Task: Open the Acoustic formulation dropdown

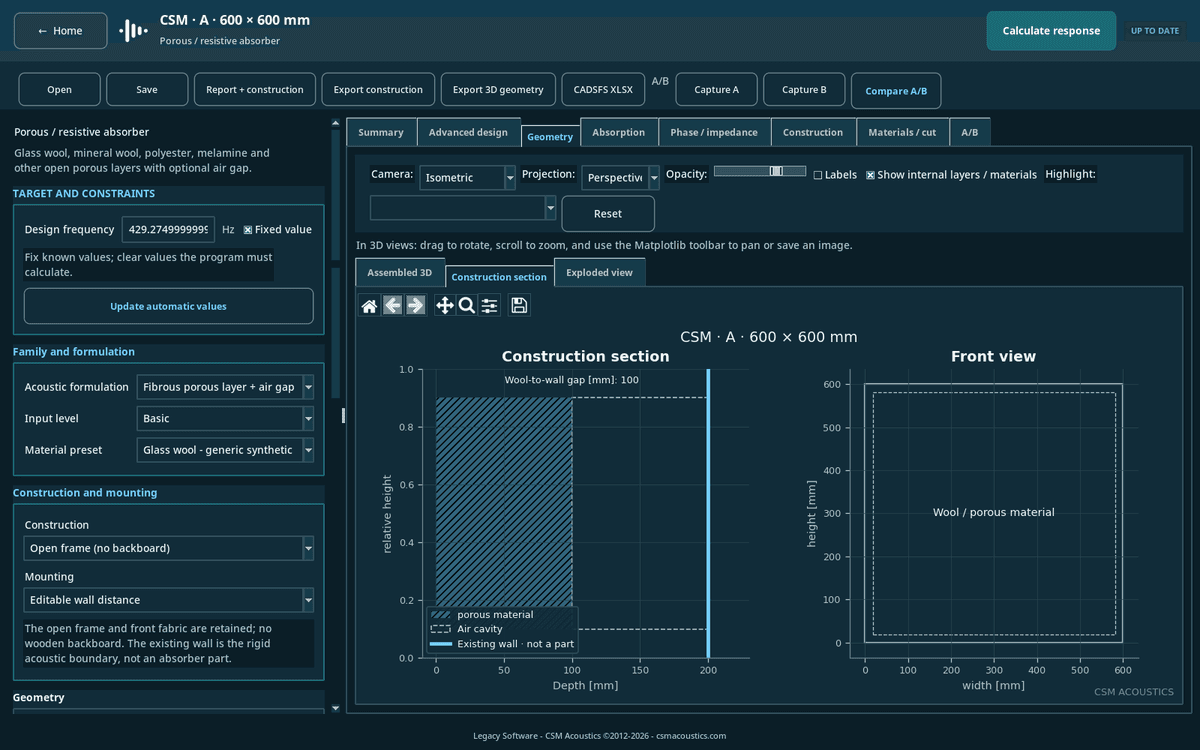Action: (x=225, y=387)
